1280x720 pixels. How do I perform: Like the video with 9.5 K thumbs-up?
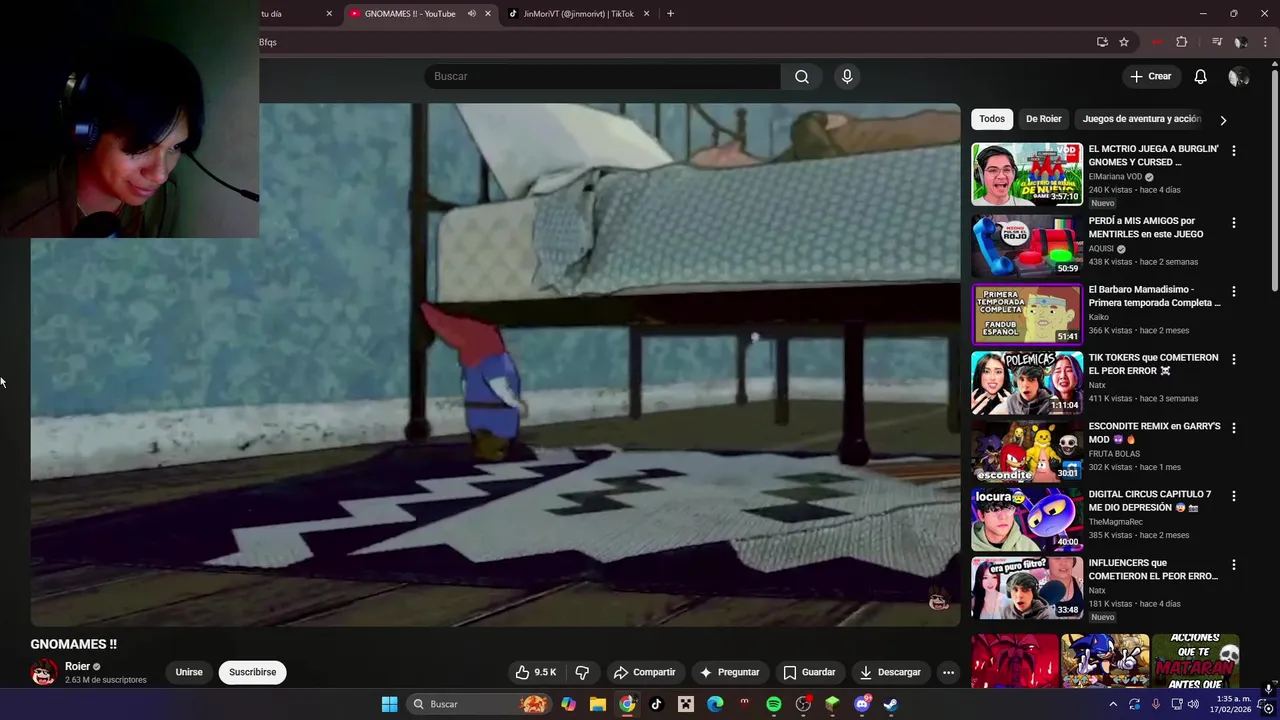pyautogui.click(x=536, y=672)
